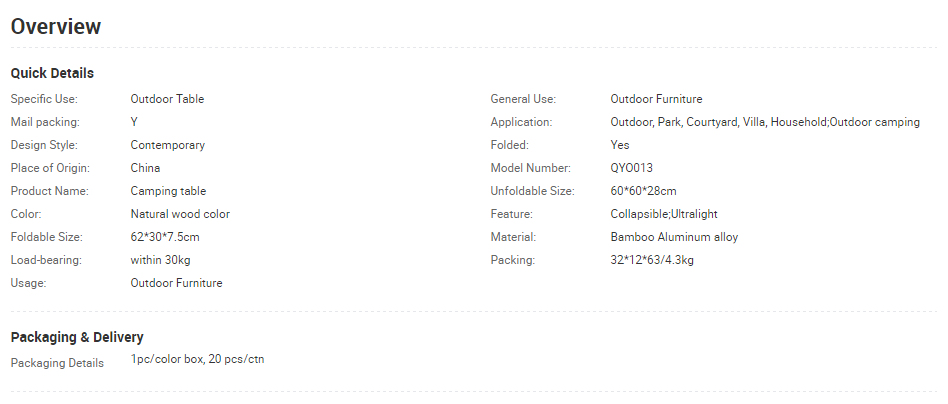Click the Overview heading
The width and height of the screenshot is (948, 404).
(x=56, y=27)
